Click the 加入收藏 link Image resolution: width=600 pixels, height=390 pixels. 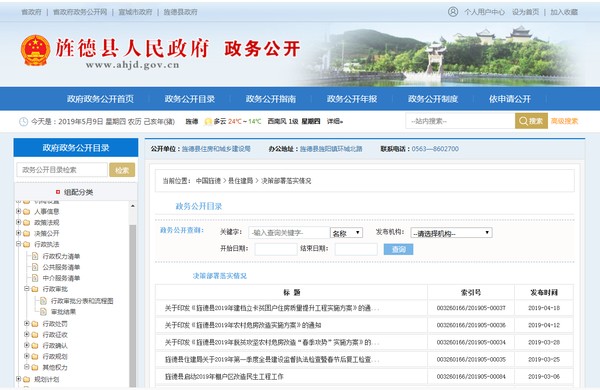pos(564,12)
